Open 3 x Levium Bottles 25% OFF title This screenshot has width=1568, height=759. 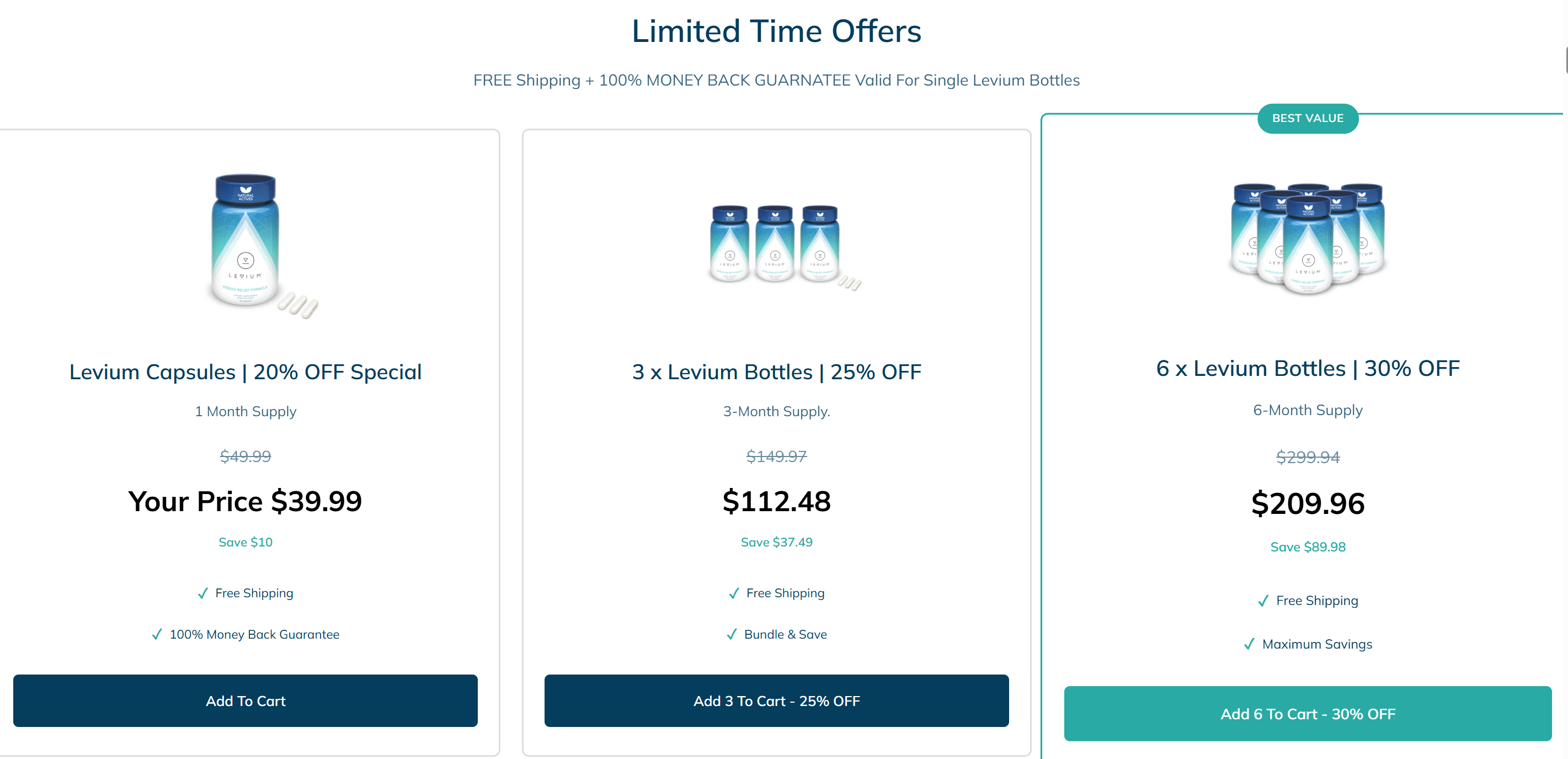tap(776, 371)
